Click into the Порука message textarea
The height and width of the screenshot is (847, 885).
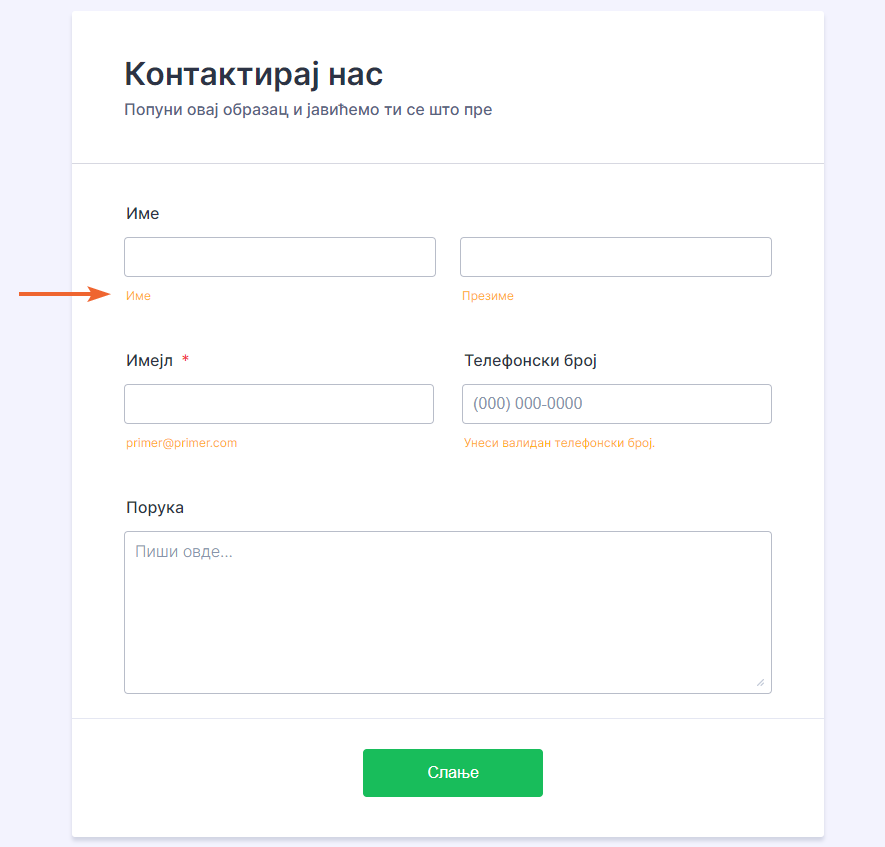[x=447, y=620]
